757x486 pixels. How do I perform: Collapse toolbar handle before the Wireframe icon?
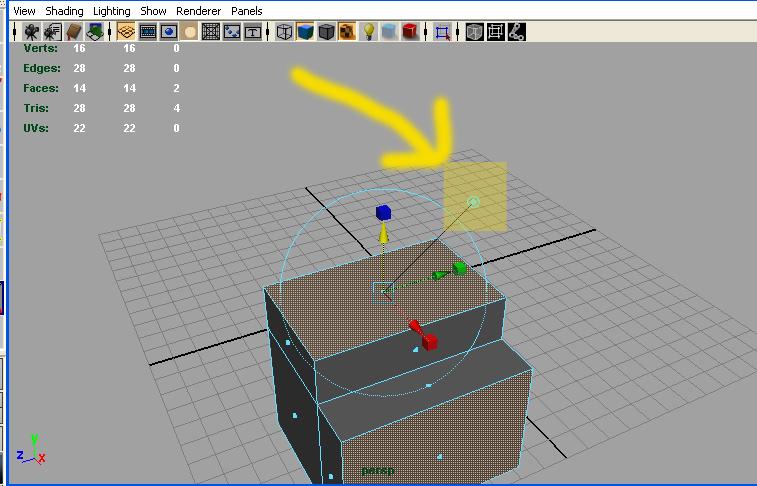[267, 32]
